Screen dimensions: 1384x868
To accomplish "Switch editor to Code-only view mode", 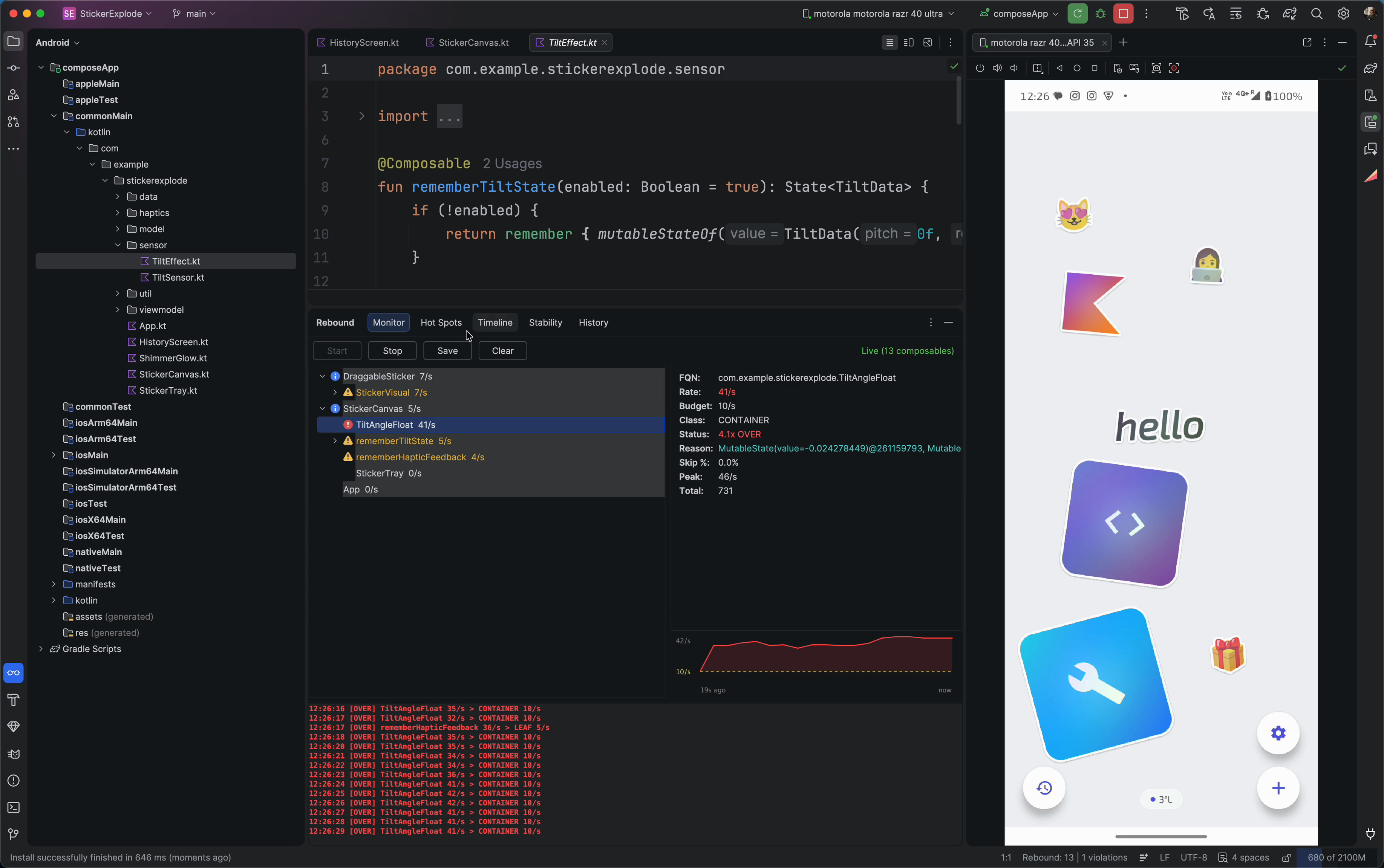I will pos(889,43).
